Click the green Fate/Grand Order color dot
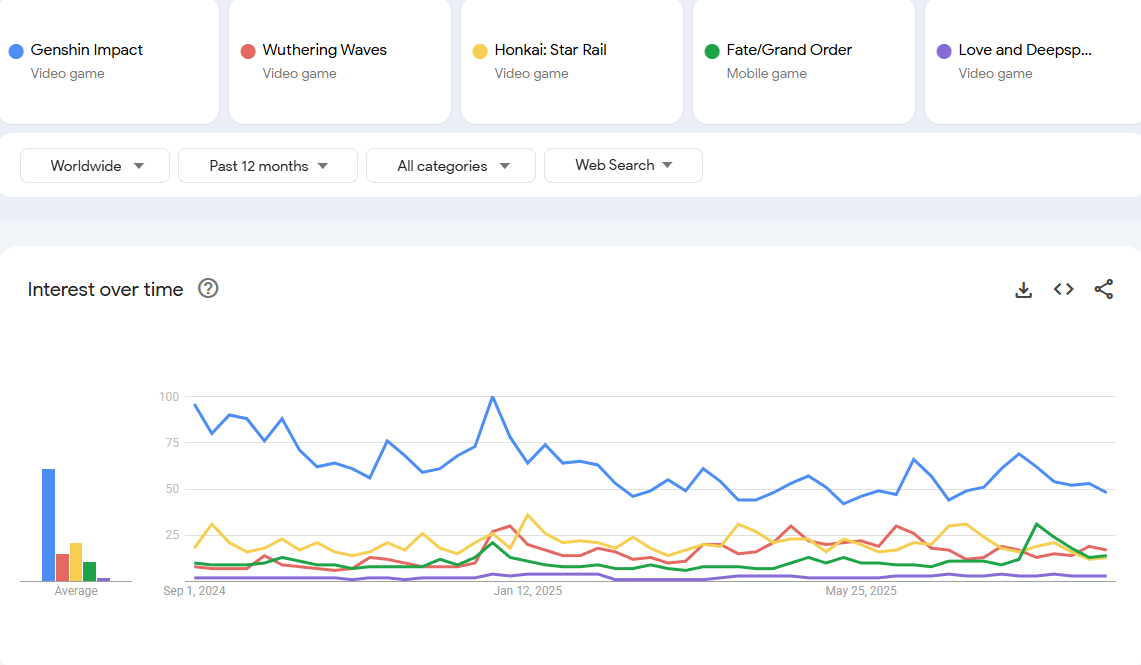Viewport: 1141px width, 665px height. [712, 51]
